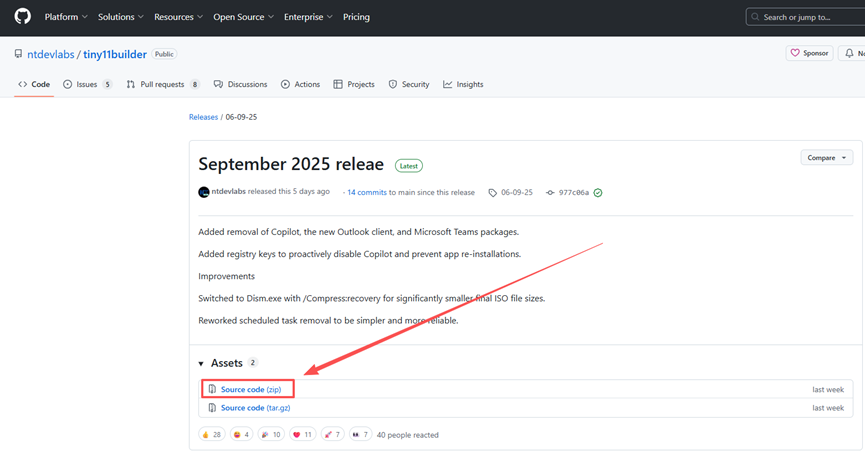The height and width of the screenshot is (452, 865).
Task: Click the green verified check icon
Action: [598, 193]
